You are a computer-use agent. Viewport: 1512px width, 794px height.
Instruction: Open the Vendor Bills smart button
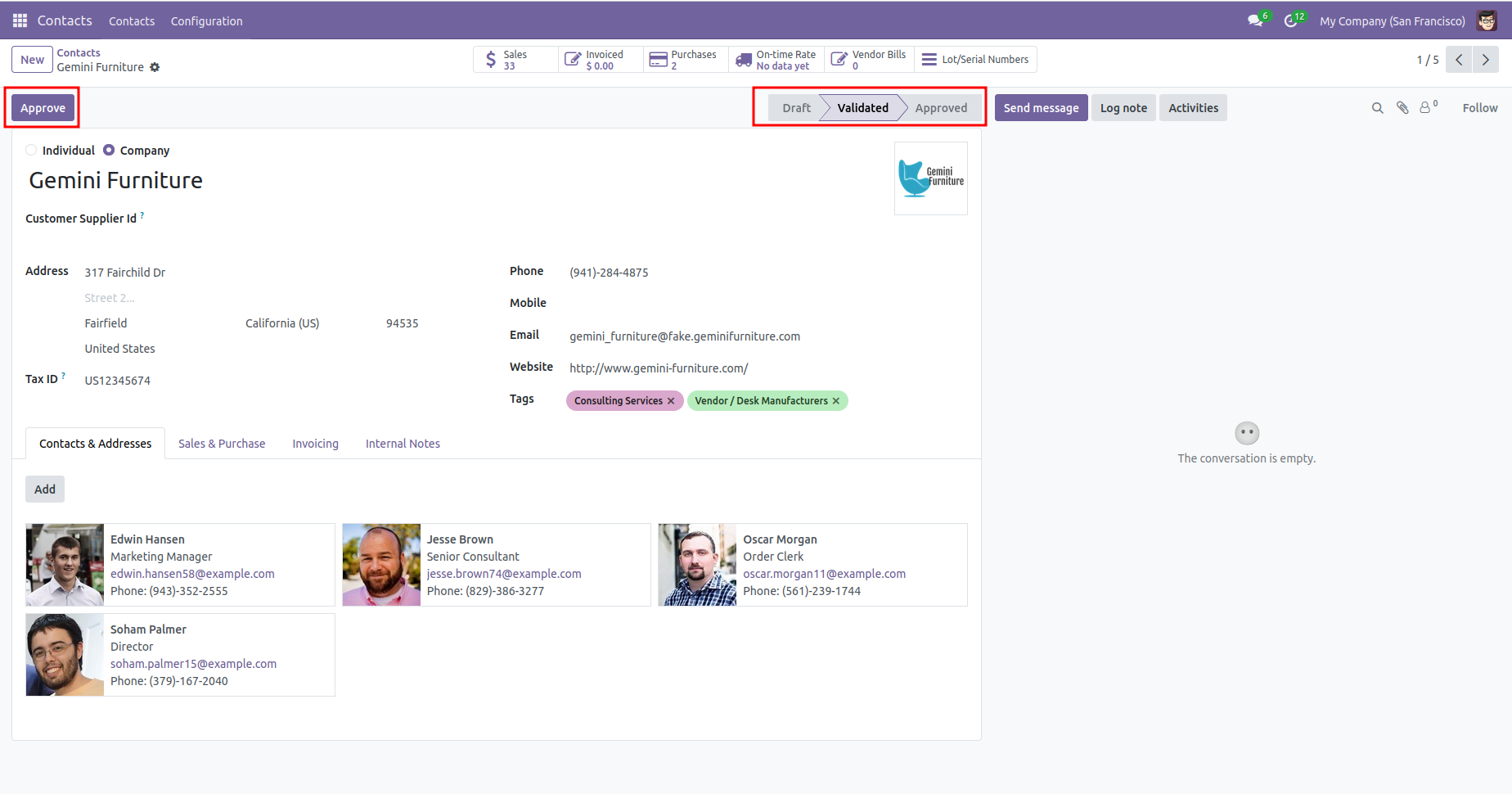[x=869, y=60]
